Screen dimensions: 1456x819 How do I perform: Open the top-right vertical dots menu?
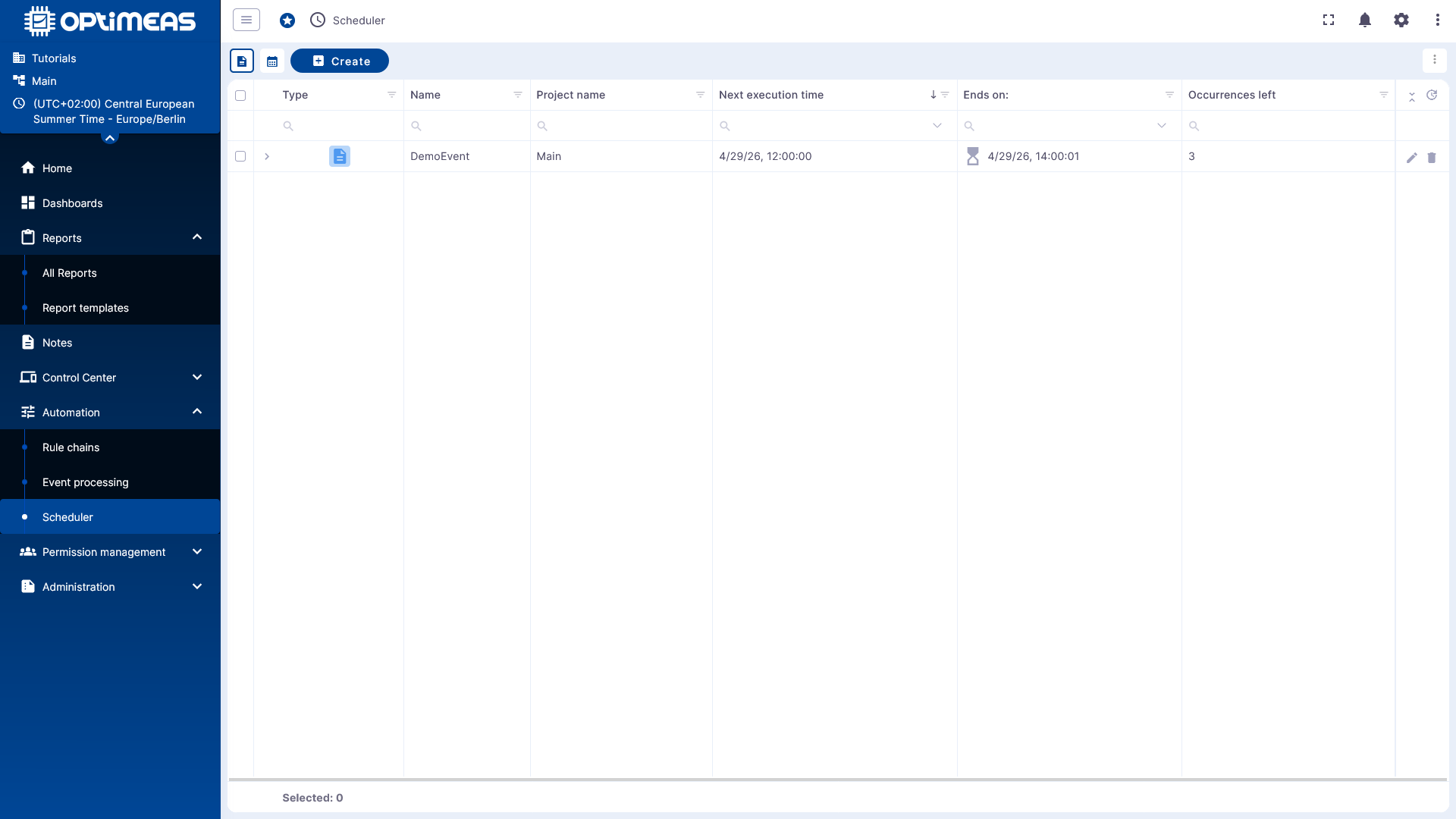pos(1438,20)
